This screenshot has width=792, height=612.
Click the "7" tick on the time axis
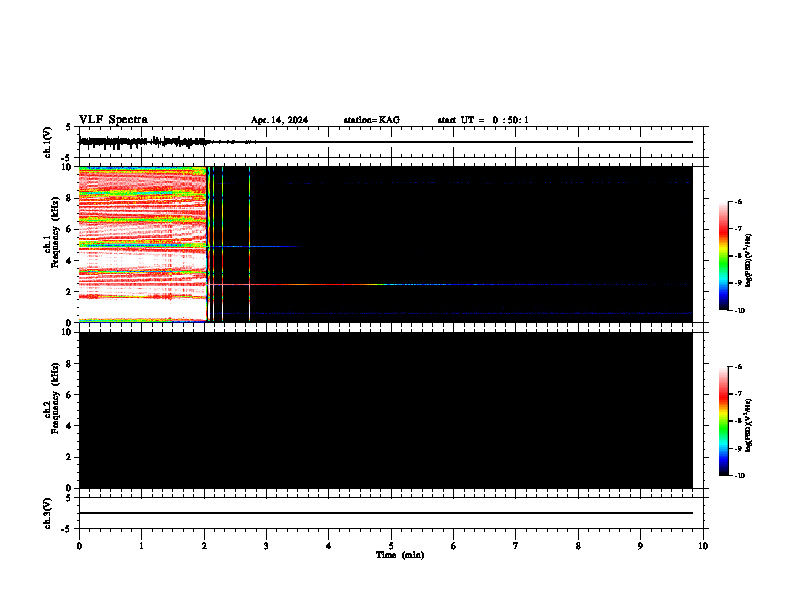coord(516,546)
